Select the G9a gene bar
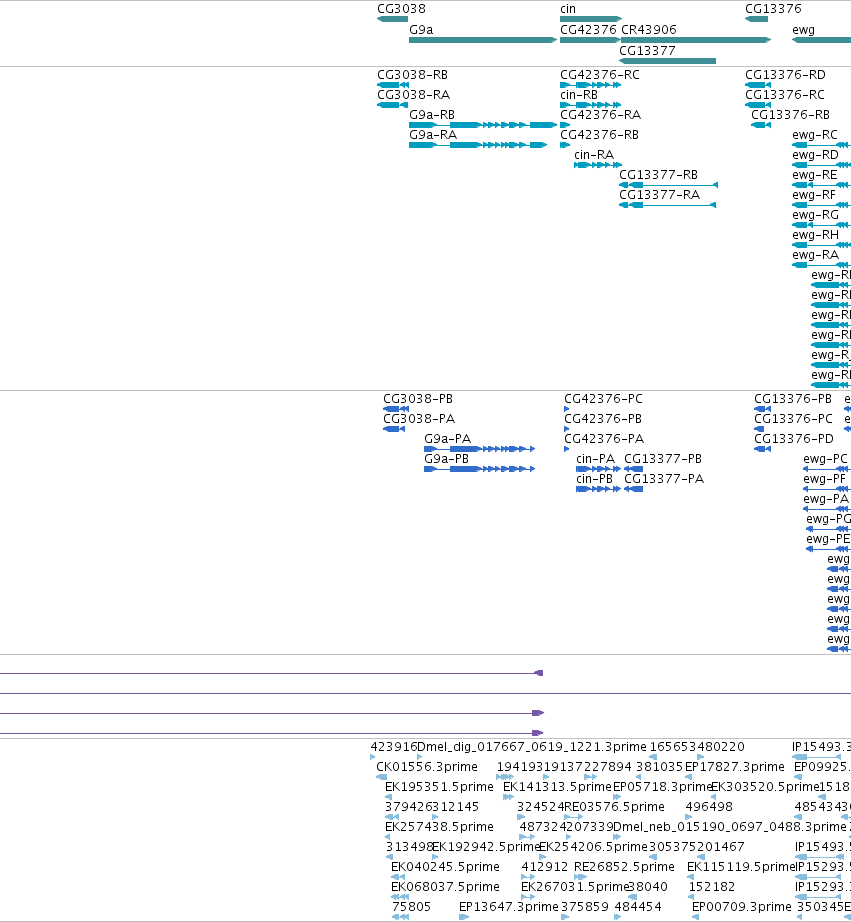This screenshot has width=851, height=922. [483, 40]
